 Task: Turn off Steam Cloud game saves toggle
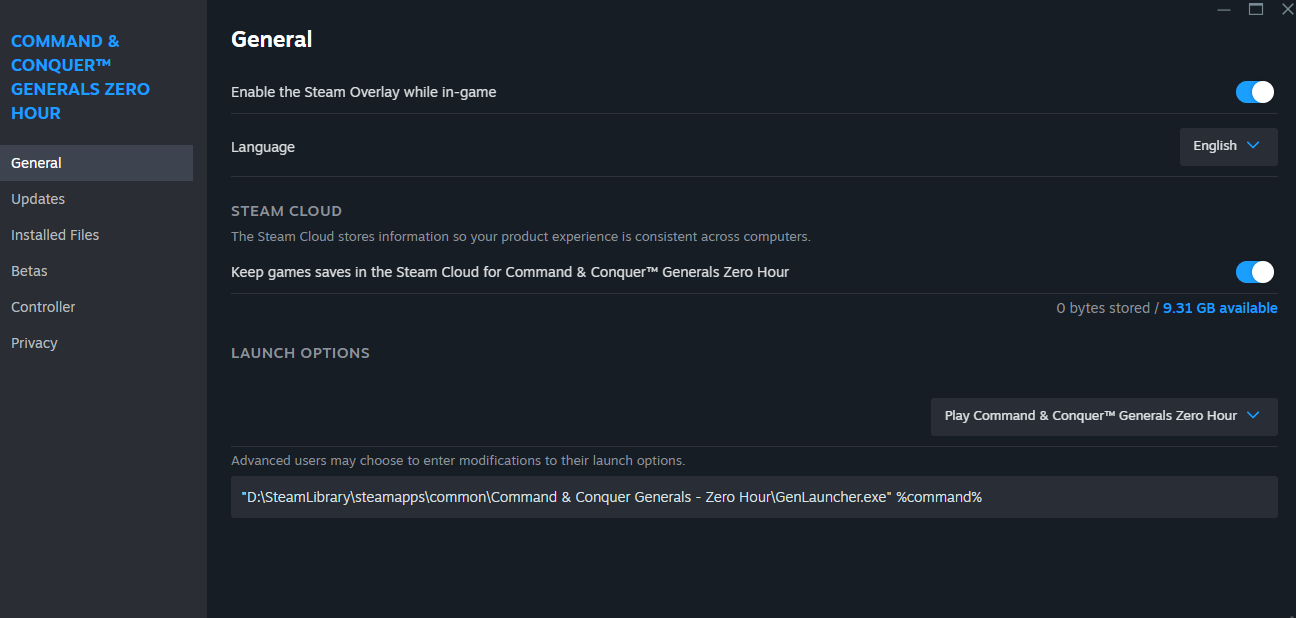click(1255, 272)
